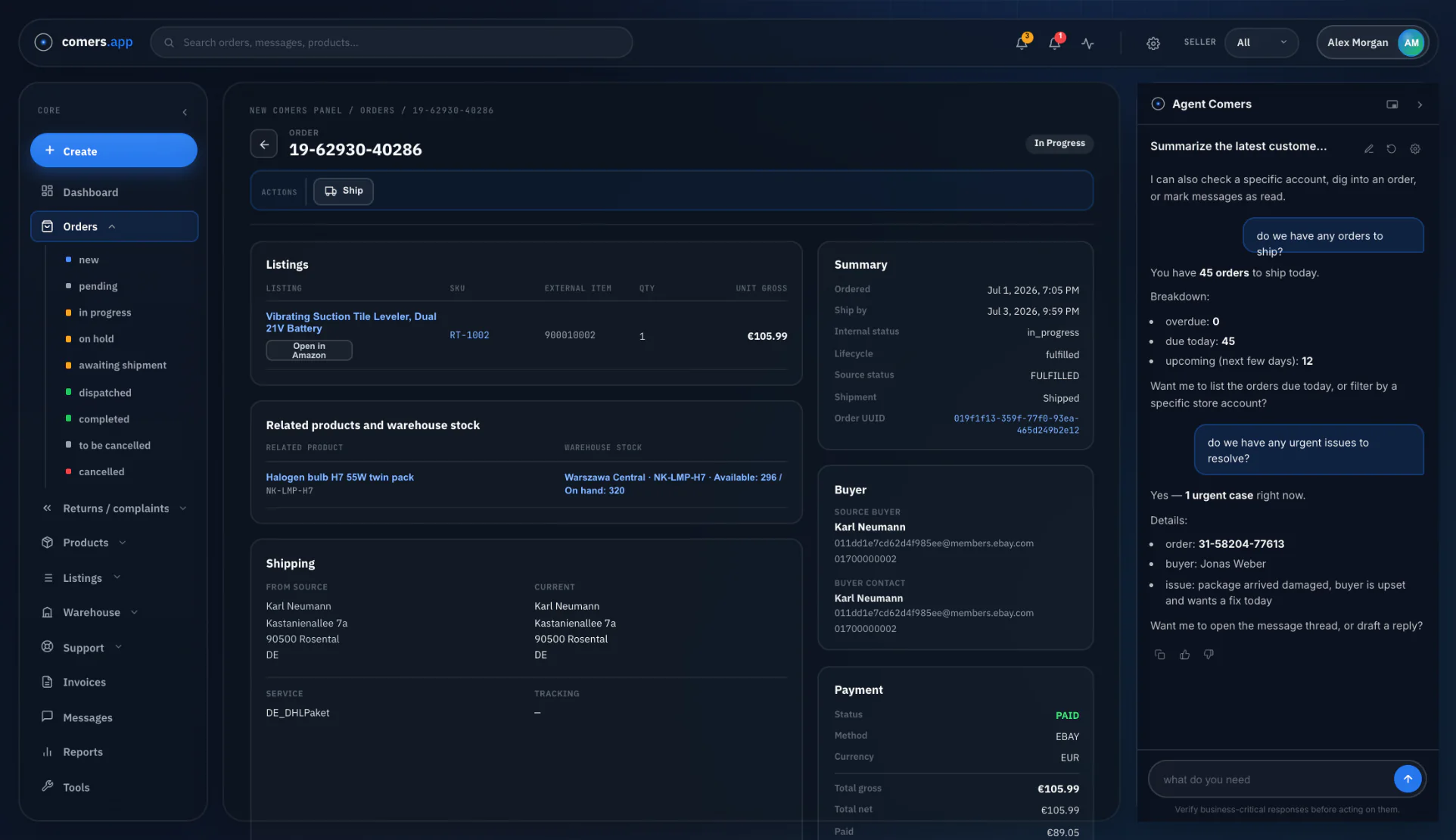This screenshot has width=1456, height=840.
Task: Open settings gear in top bar
Action: tap(1153, 43)
